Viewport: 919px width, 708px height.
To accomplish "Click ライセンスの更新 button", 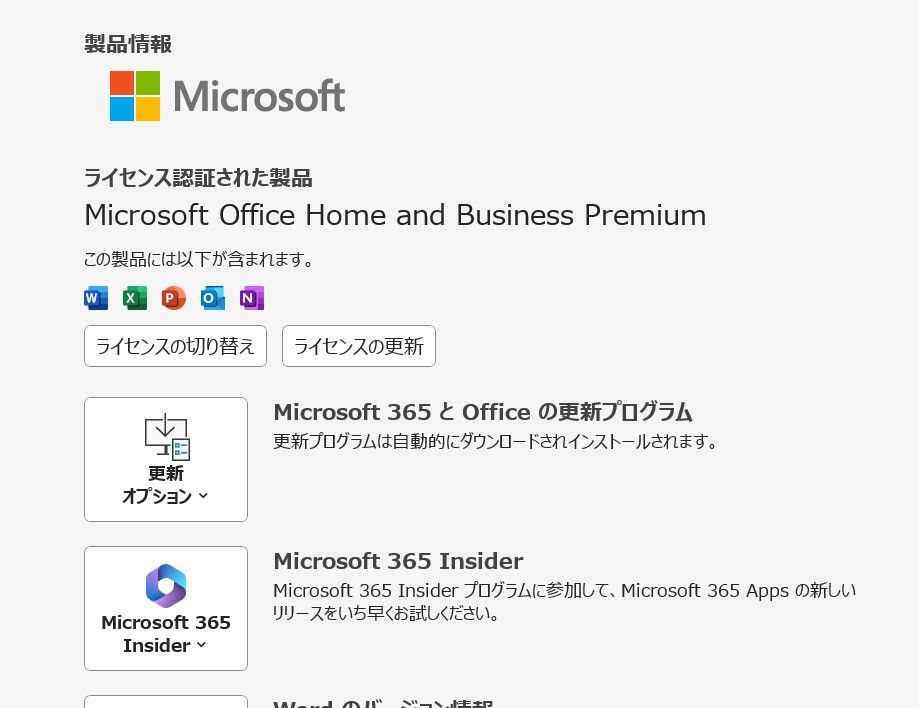I will pyautogui.click(x=359, y=346).
